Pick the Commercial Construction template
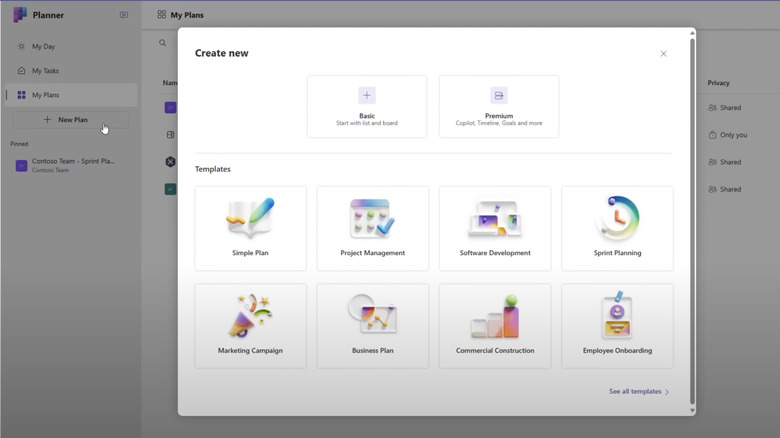Screen dimensions: 780x438 [x=495, y=326]
